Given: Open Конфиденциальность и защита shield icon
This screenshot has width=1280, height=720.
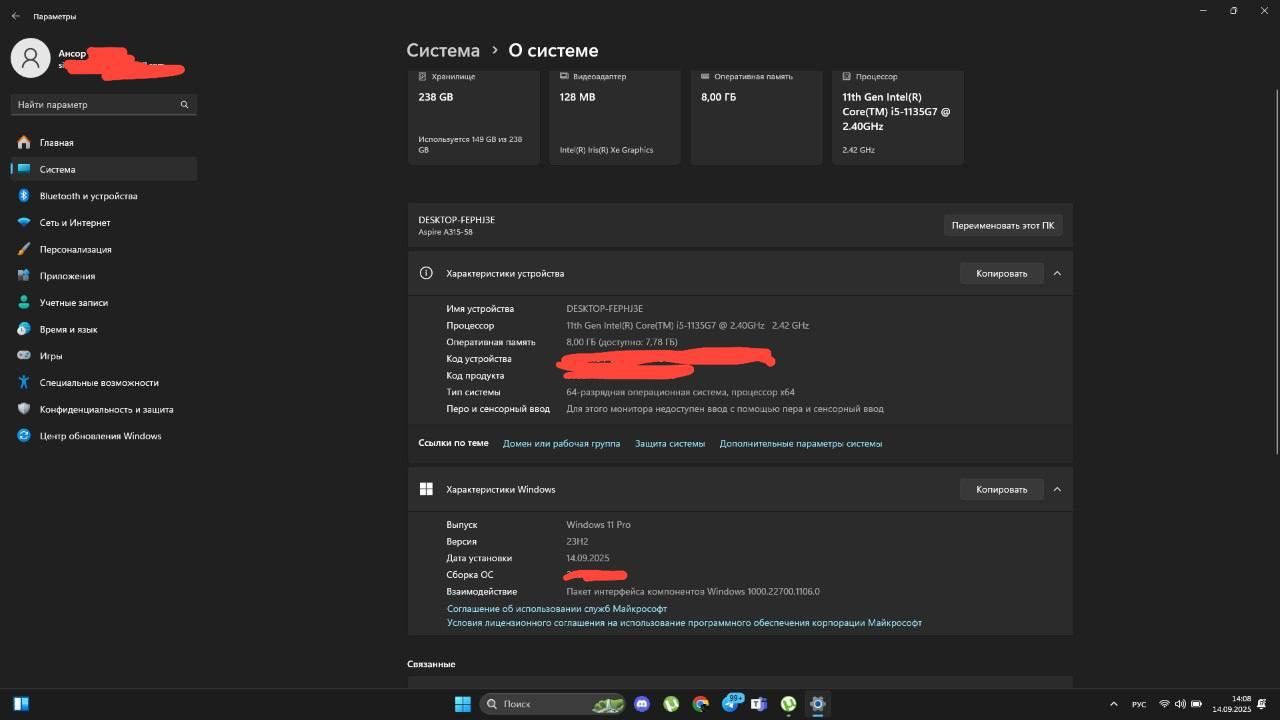Looking at the screenshot, I should pos(24,409).
